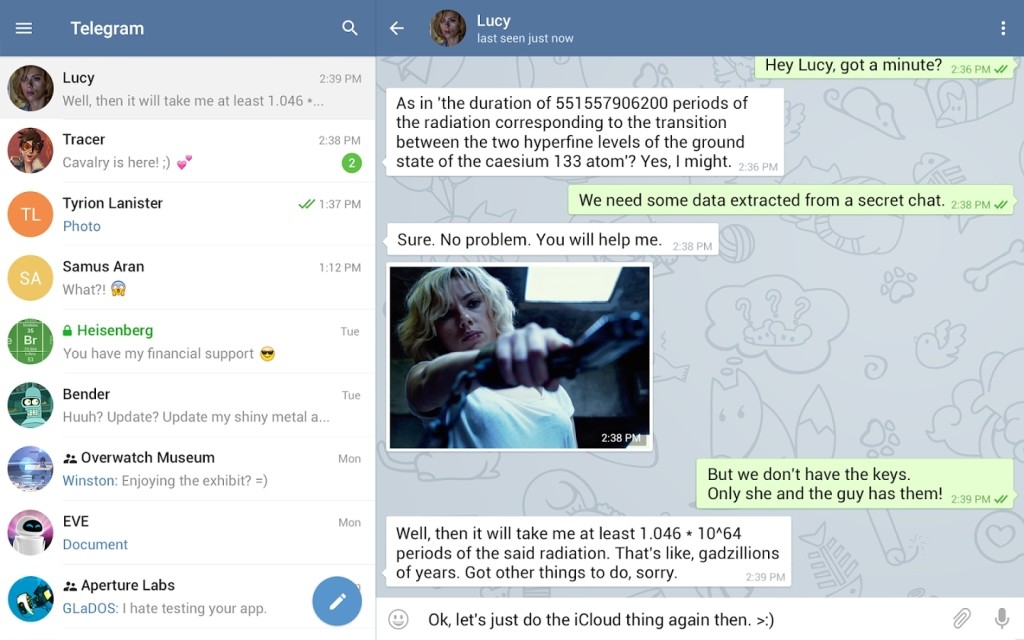This screenshot has height=640, width=1024.
Task: Select message 'Hey Lucy, got a minute?'
Action: (884, 66)
